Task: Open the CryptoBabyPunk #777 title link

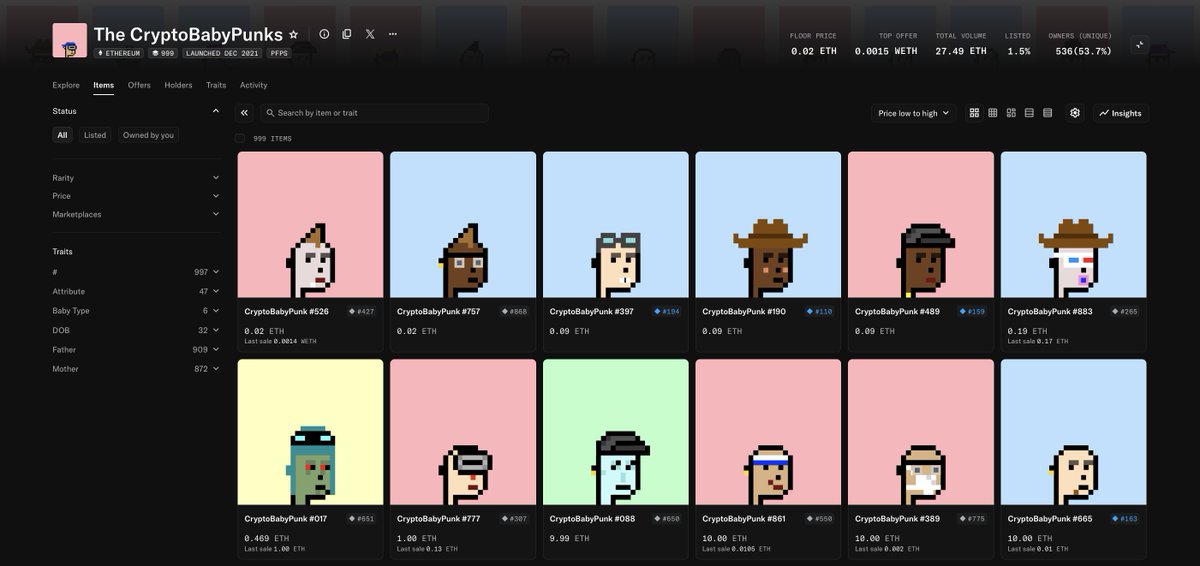Action: [437, 519]
